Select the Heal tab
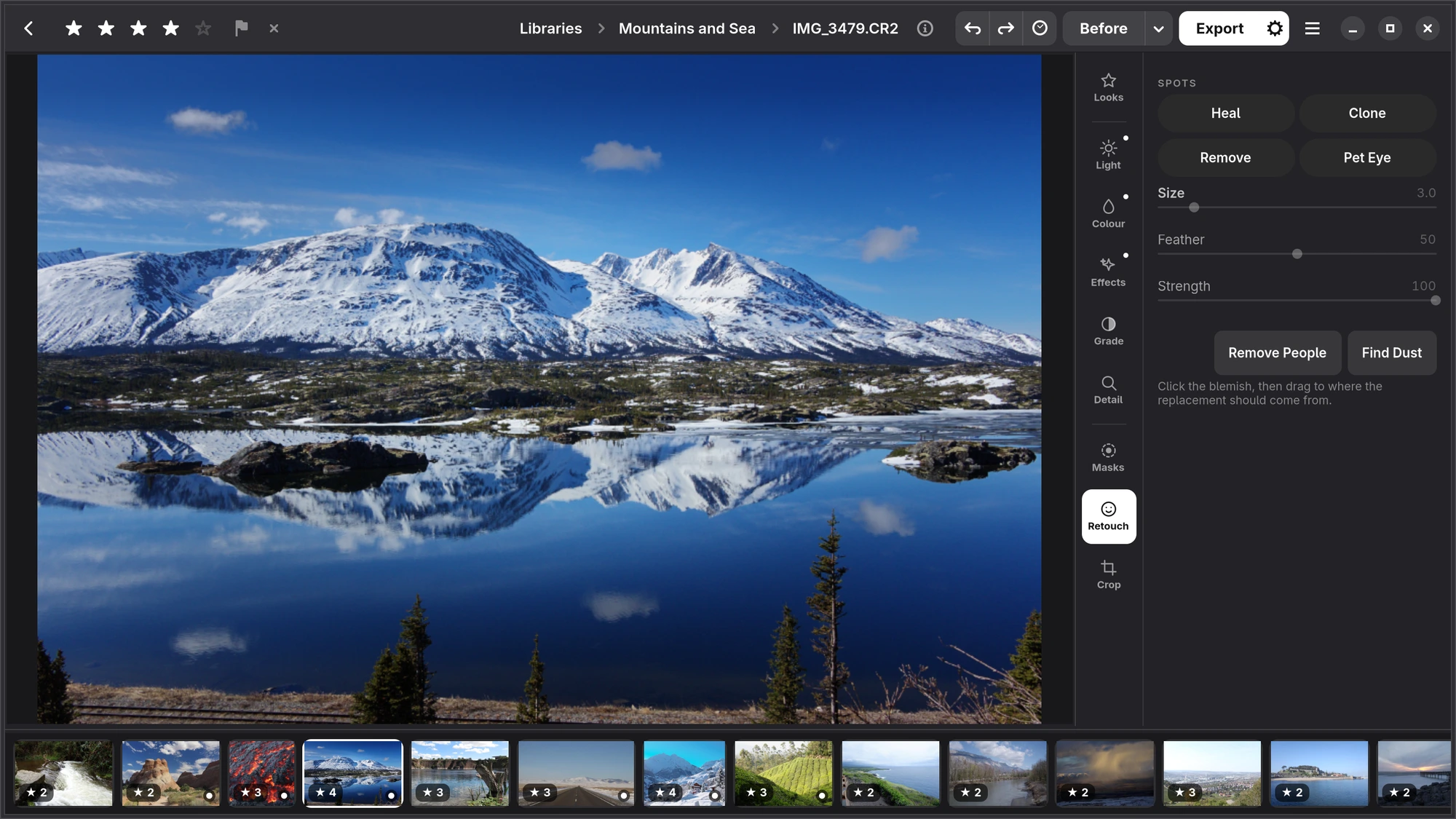This screenshot has width=1456, height=819. (1225, 113)
